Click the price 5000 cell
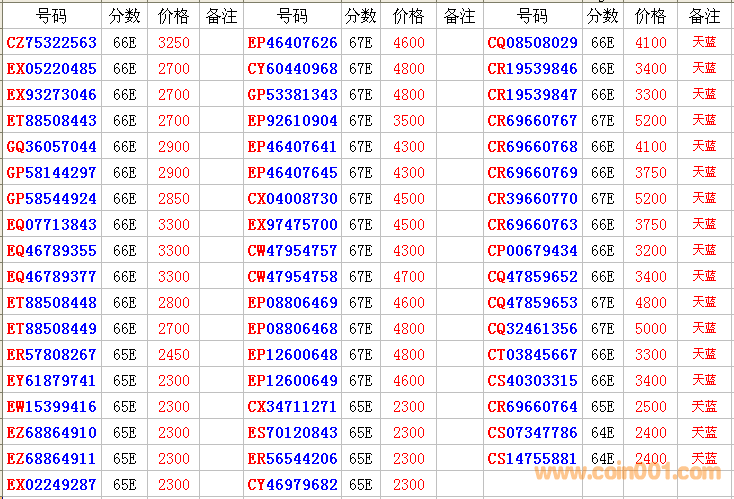734x499 pixels. [650, 329]
